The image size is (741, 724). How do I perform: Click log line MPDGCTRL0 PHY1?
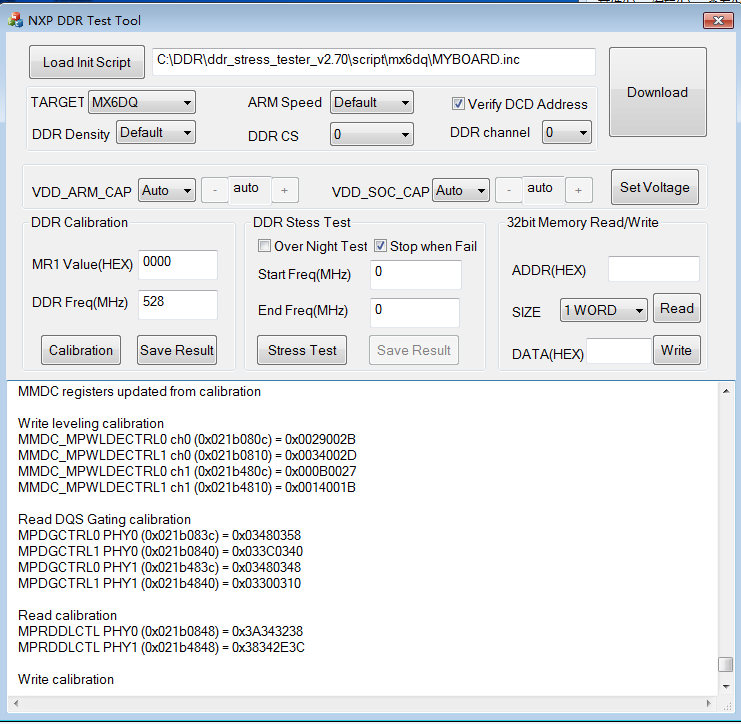[x=160, y=568]
